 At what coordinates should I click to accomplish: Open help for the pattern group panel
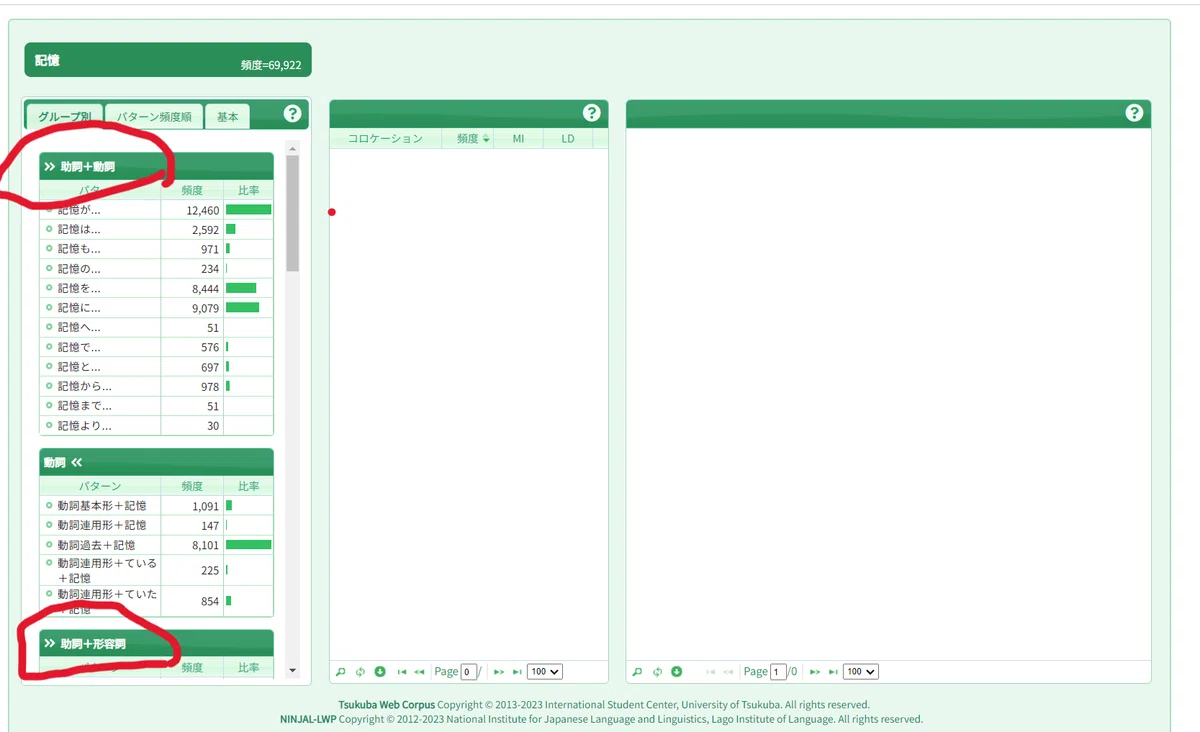[x=292, y=113]
